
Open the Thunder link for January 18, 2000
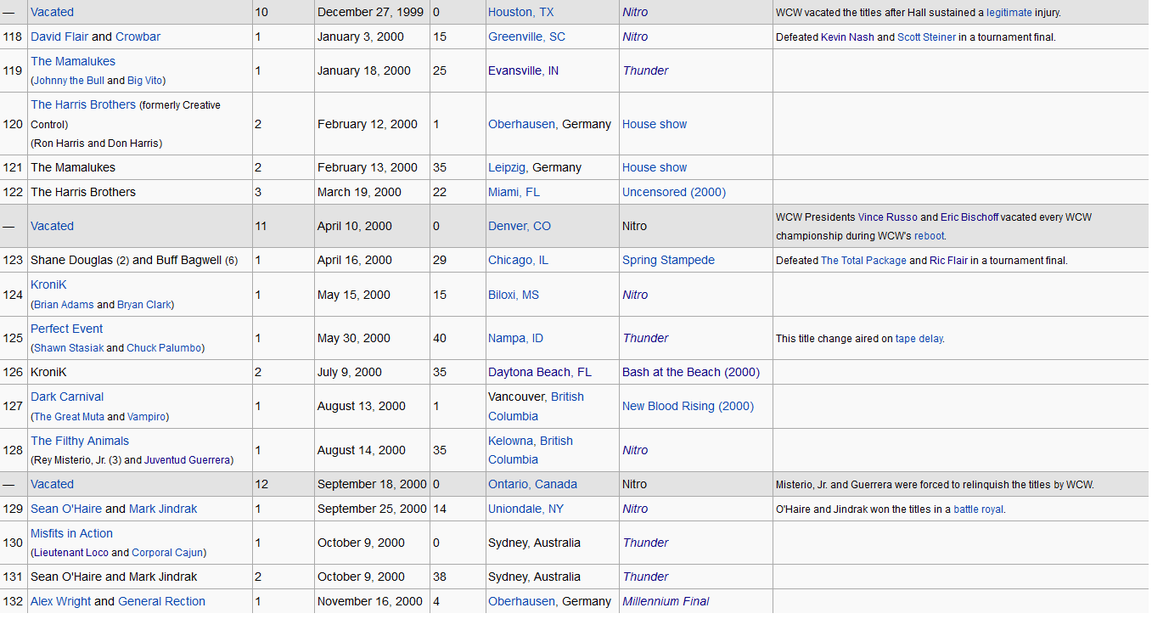[x=646, y=70]
